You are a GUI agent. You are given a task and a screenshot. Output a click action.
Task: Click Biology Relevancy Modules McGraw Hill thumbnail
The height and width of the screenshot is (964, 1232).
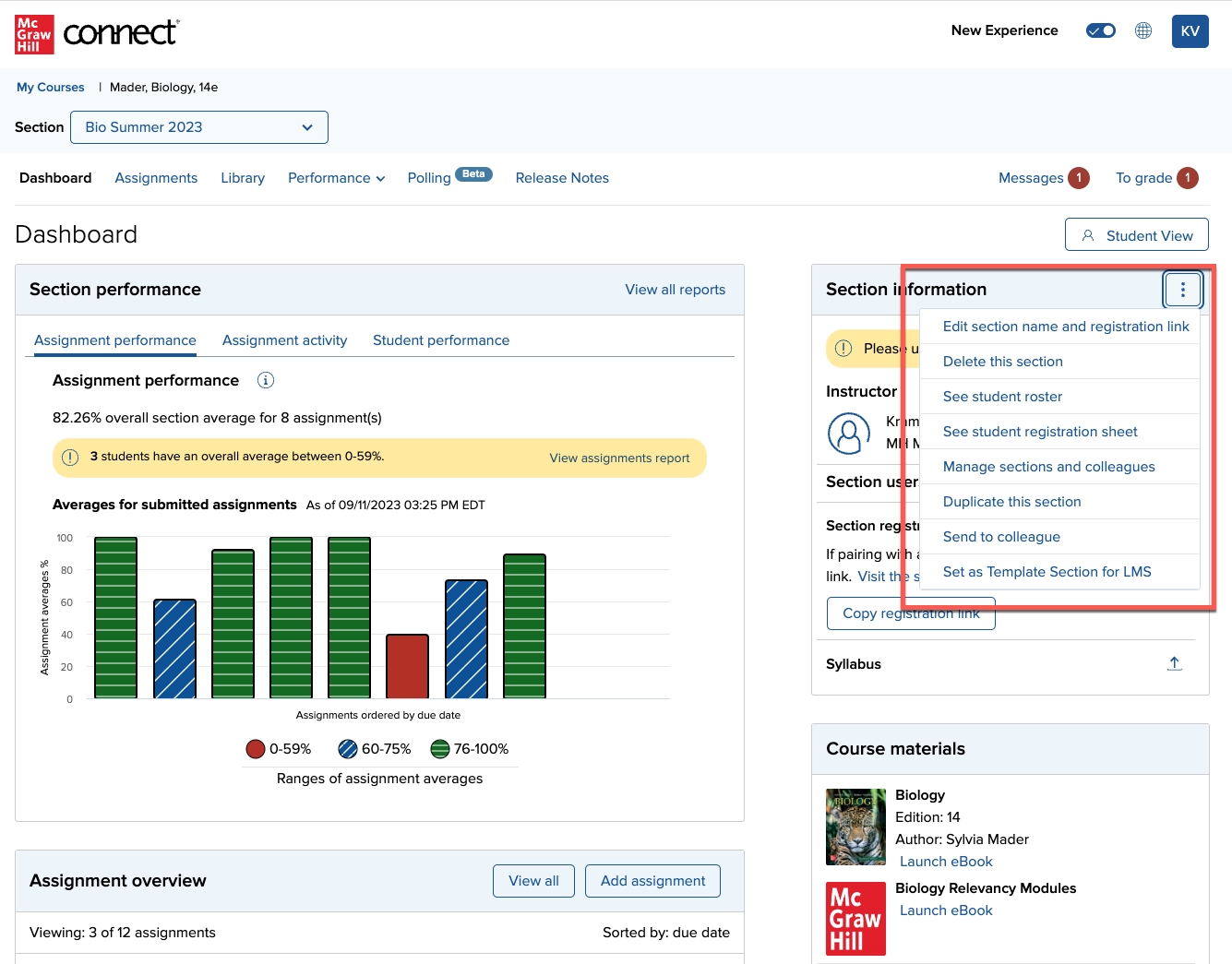(855, 919)
